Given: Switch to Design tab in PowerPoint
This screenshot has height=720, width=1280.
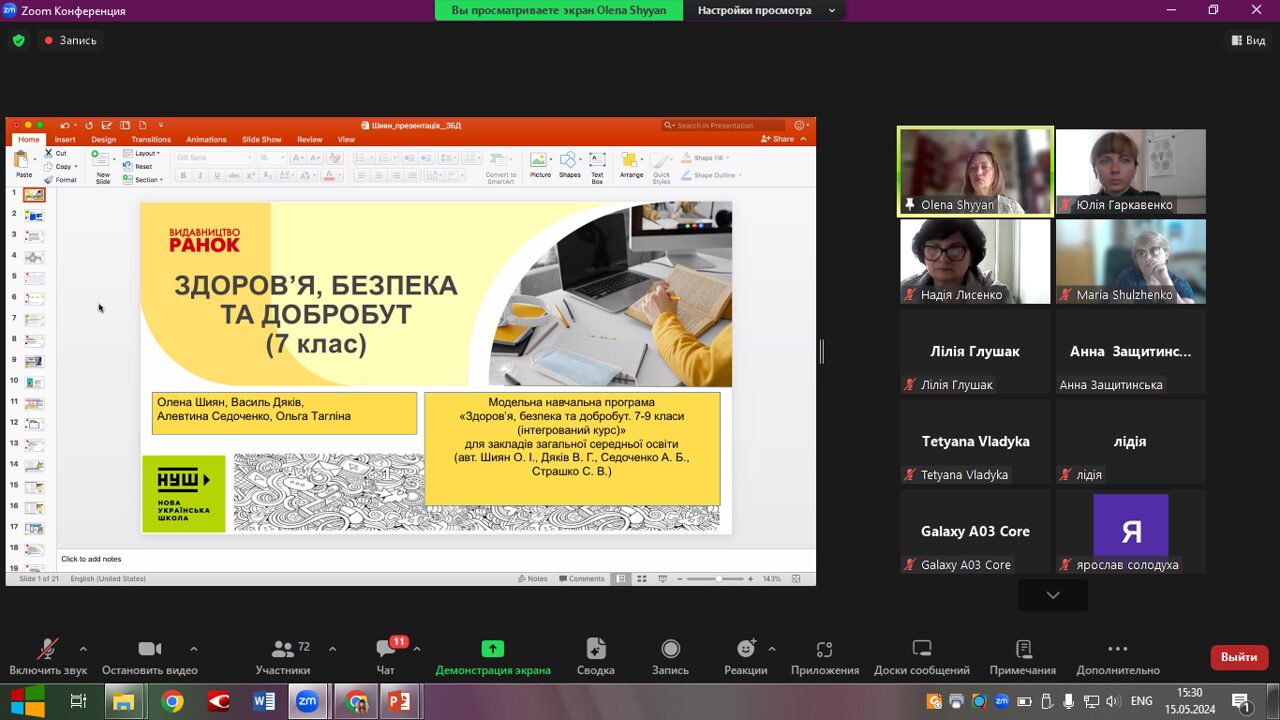Looking at the screenshot, I should coord(104,139).
